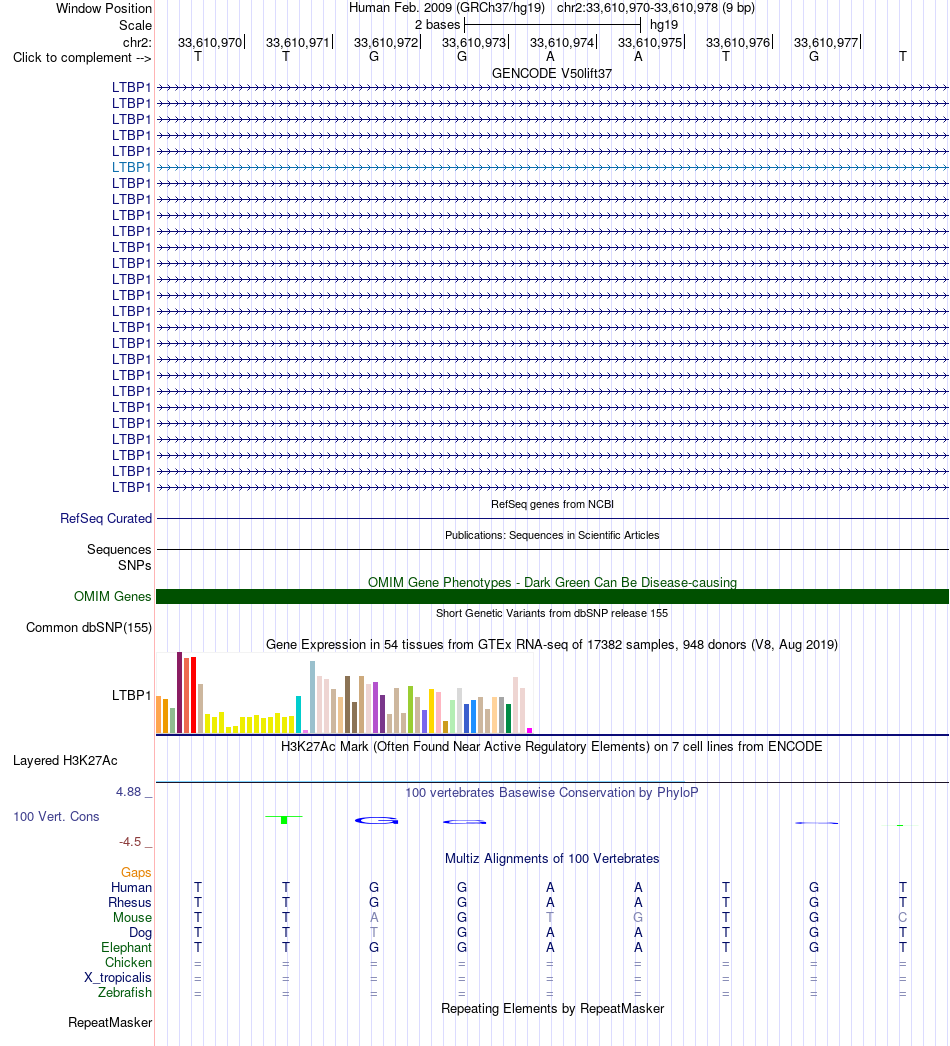Click the 'RepeatMasker' track label
The height and width of the screenshot is (1046, 950).
click(110, 1023)
